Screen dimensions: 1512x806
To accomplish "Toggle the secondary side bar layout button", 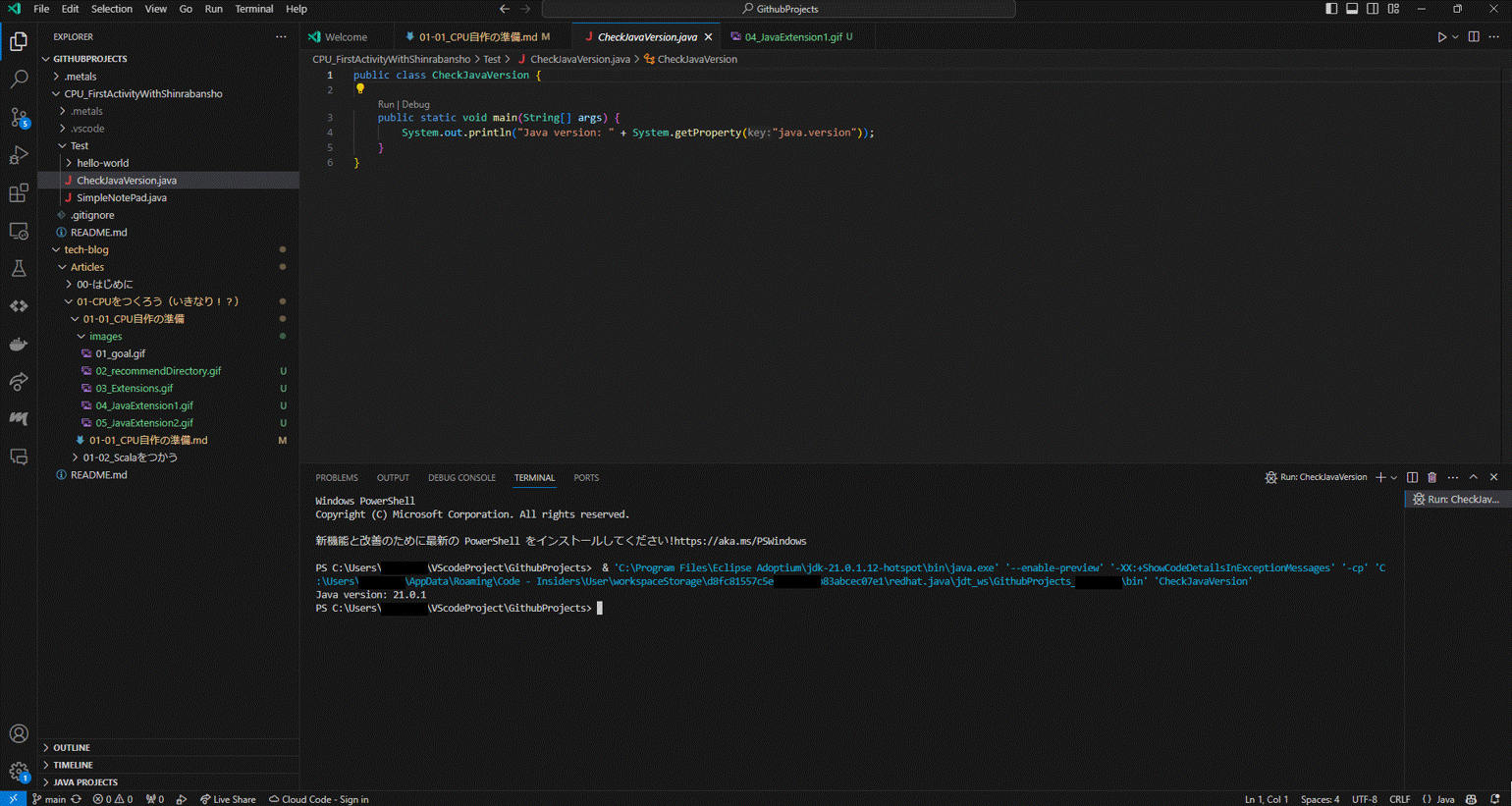I will point(1373,9).
